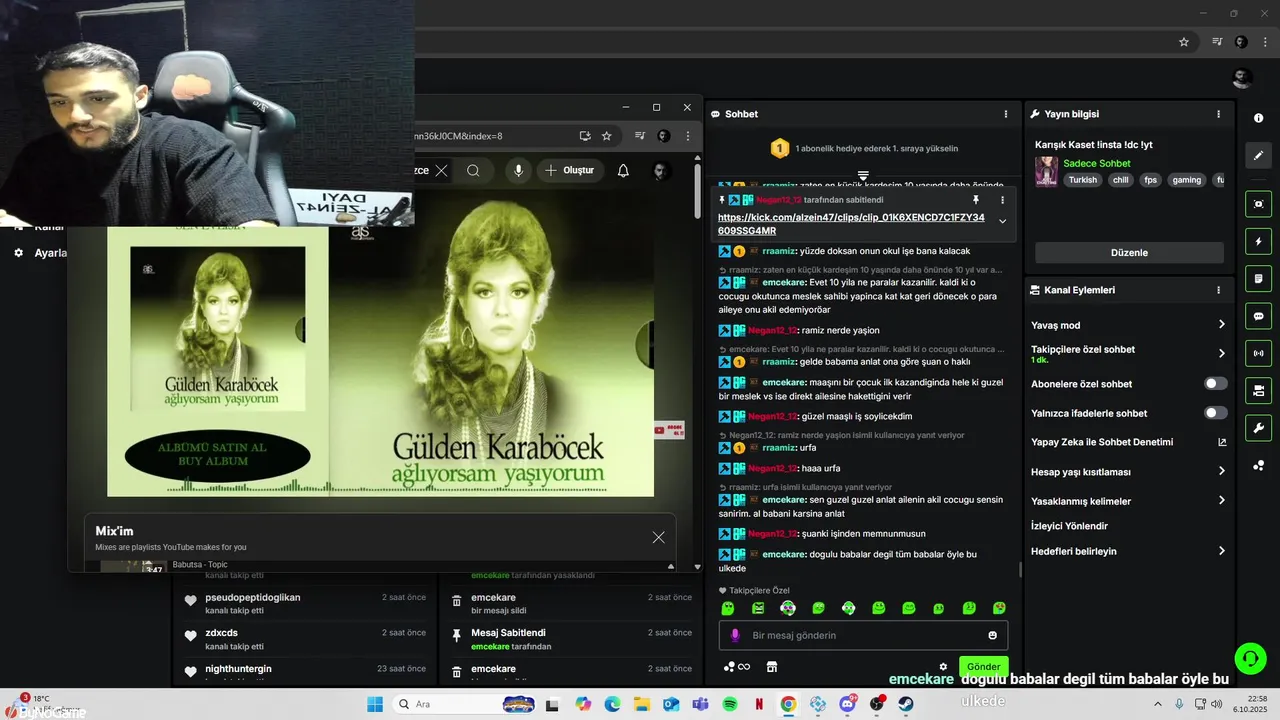
Task: Click the chill stream tag
Action: (x=1121, y=180)
